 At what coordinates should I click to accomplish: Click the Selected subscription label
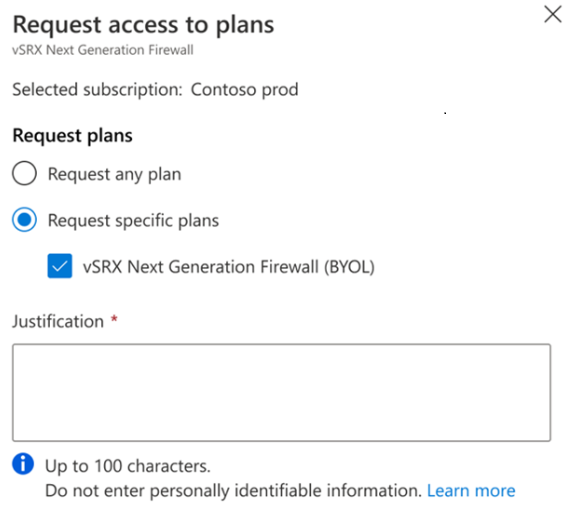click(97, 90)
